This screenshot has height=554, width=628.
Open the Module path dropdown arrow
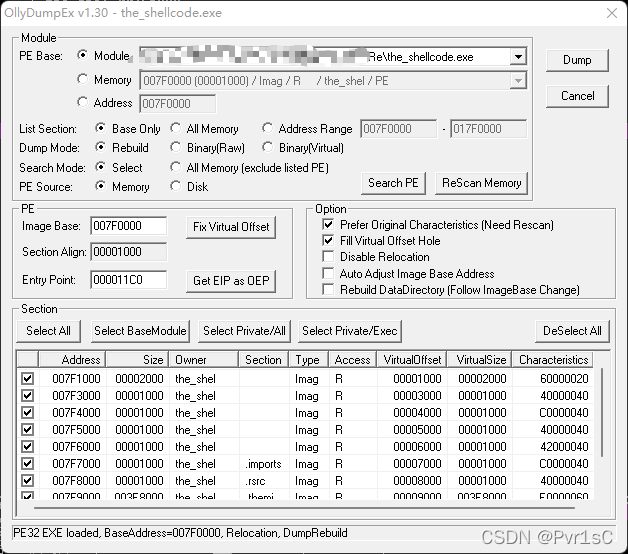(x=518, y=57)
